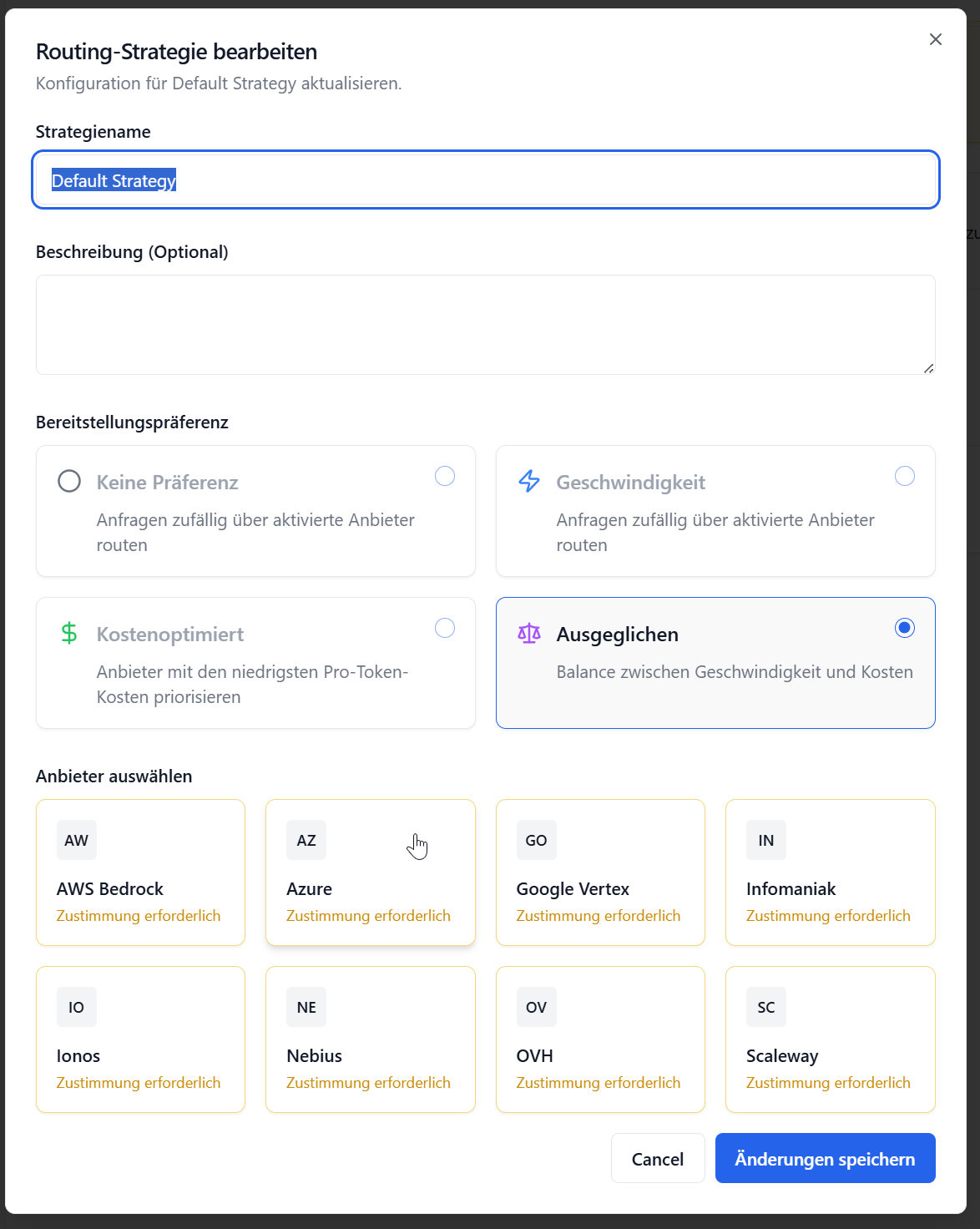This screenshot has width=980, height=1229.
Task: Click the lightning icon for Geschwindigkeit
Action: coord(528,481)
